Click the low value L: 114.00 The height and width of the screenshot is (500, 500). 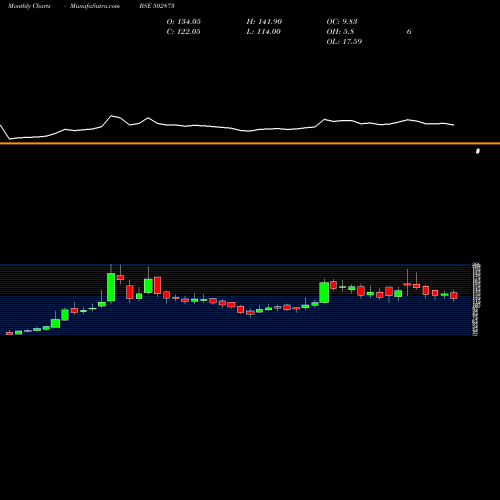tap(263, 32)
